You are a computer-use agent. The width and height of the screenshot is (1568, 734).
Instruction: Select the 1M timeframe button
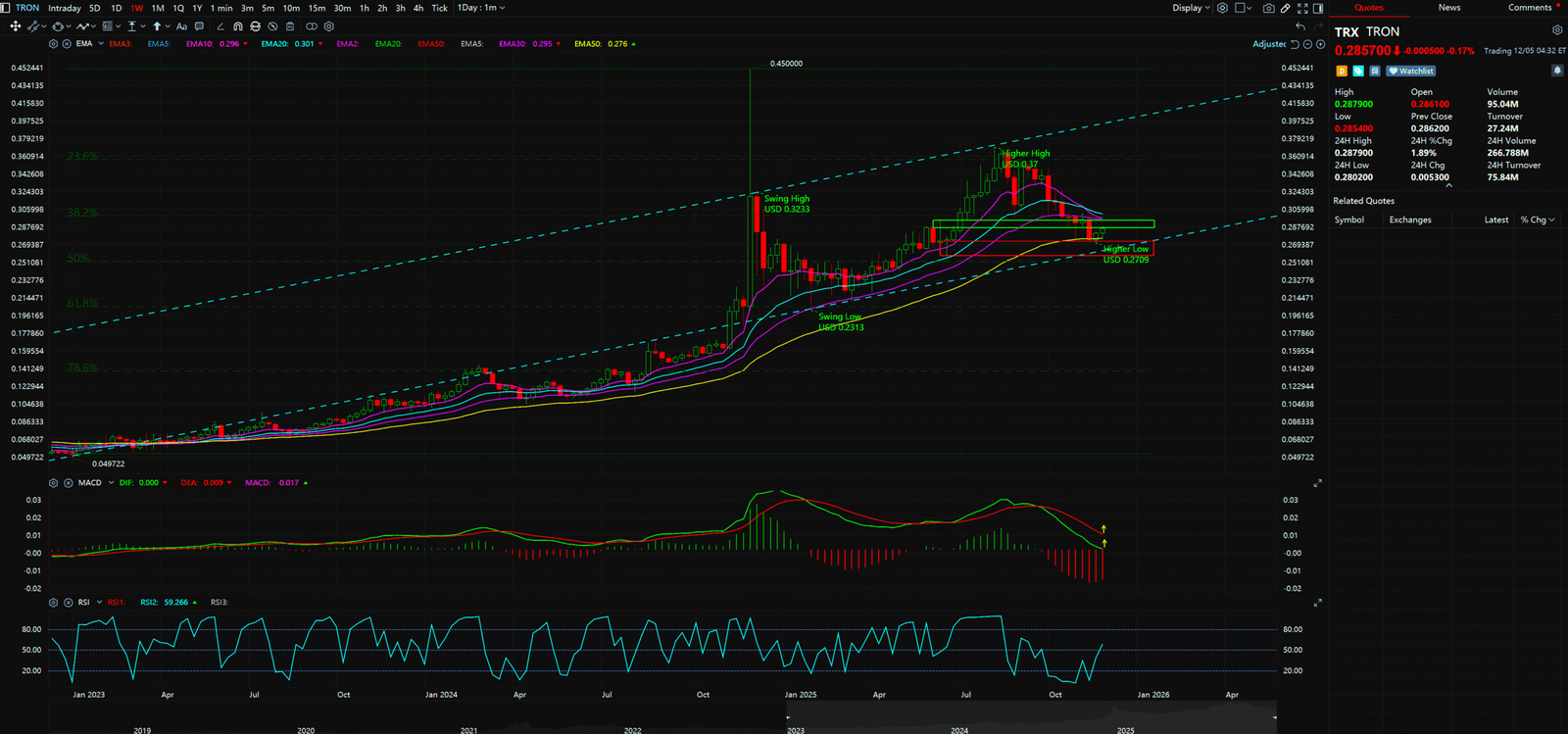pyautogui.click(x=158, y=8)
